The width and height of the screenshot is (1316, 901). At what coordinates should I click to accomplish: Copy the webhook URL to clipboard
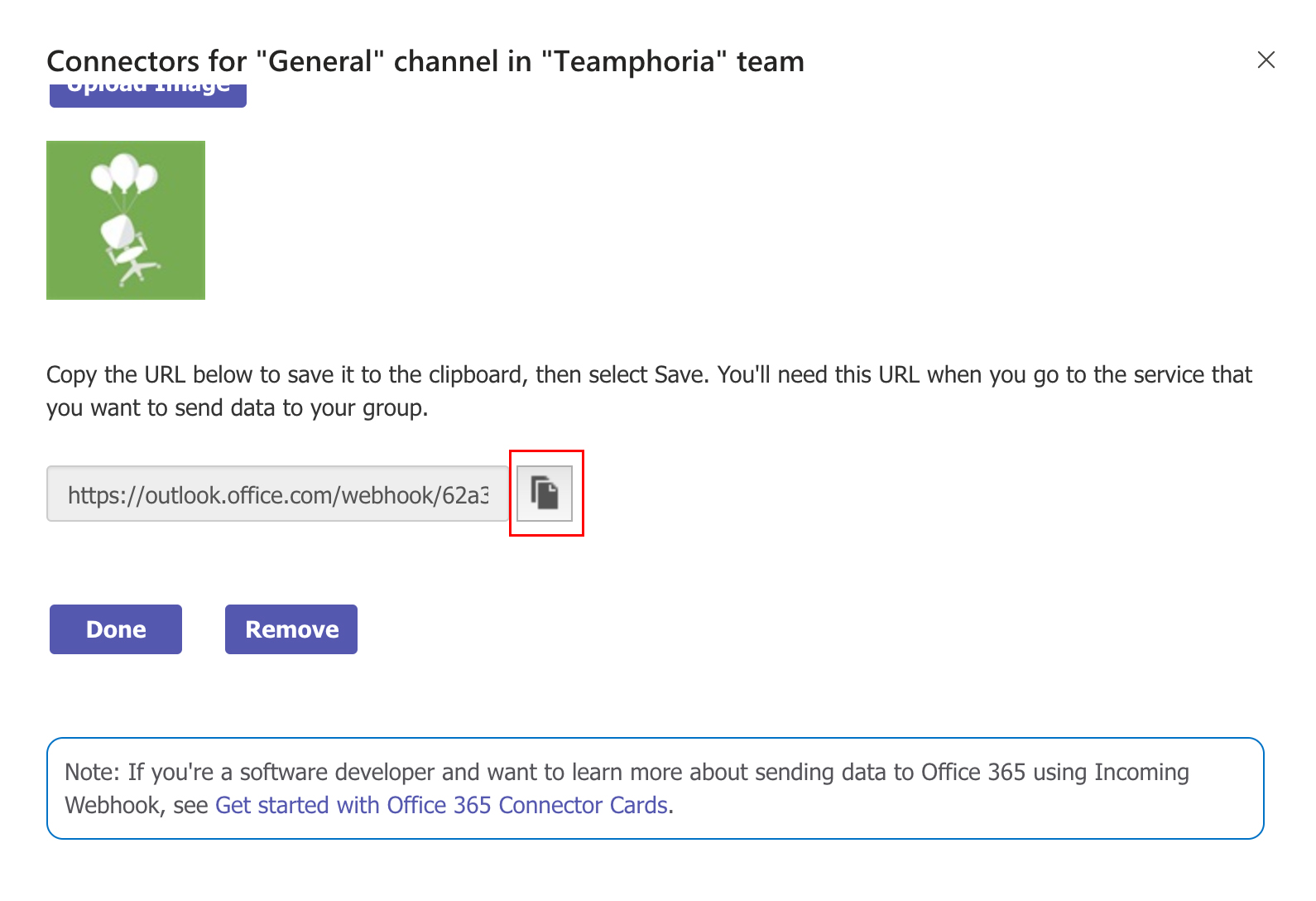[x=545, y=494]
